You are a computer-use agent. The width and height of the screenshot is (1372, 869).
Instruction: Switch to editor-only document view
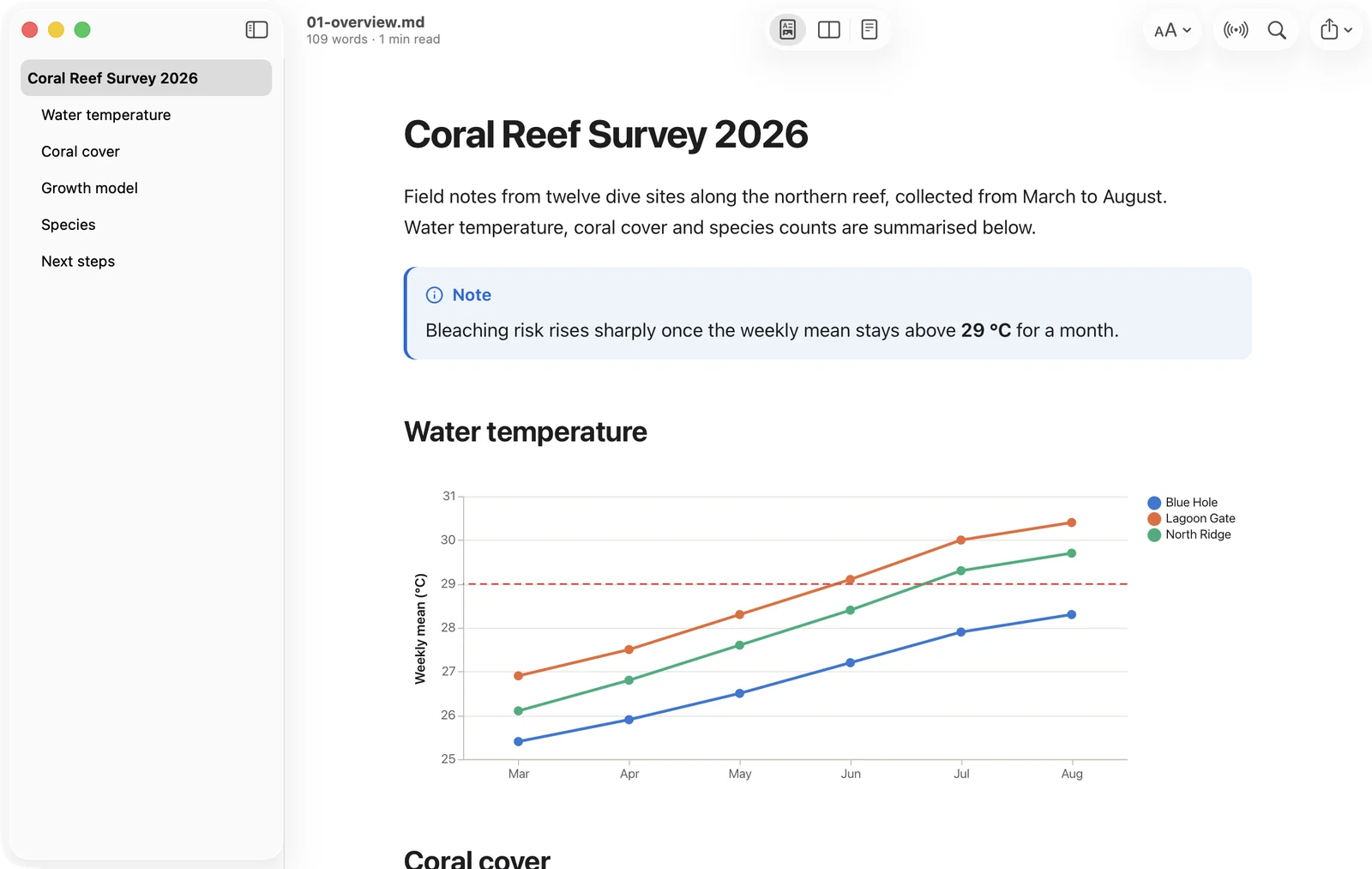click(x=869, y=30)
